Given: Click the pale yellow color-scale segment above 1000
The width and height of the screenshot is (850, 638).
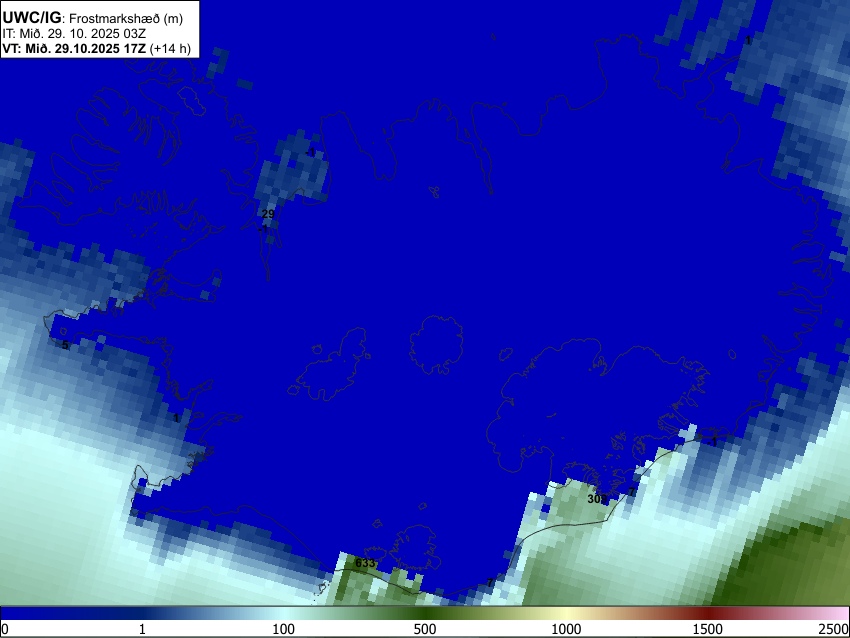Looking at the screenshot, I should (566, 614).
